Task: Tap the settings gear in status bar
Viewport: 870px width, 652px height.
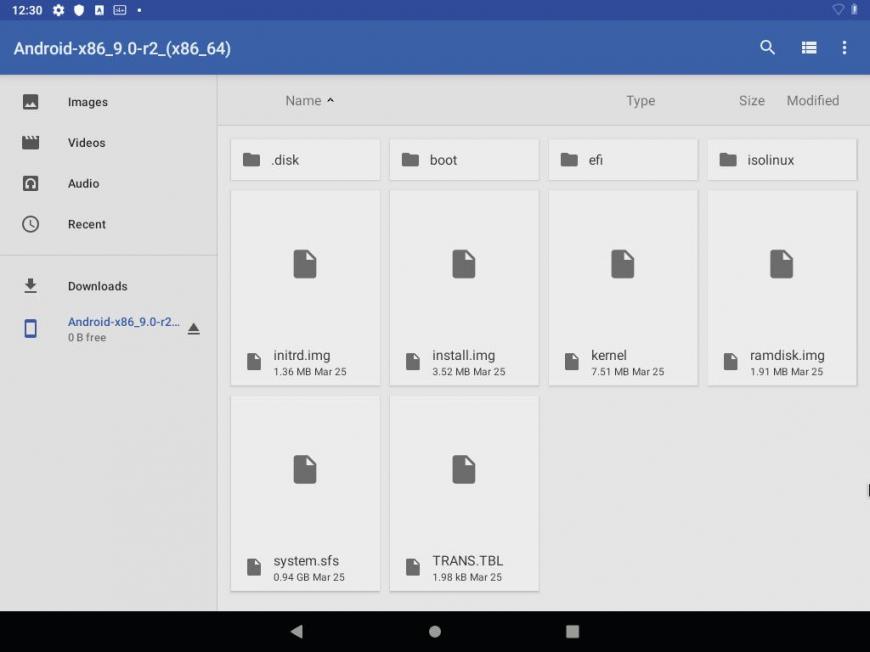Action: (x=58, y=10)
